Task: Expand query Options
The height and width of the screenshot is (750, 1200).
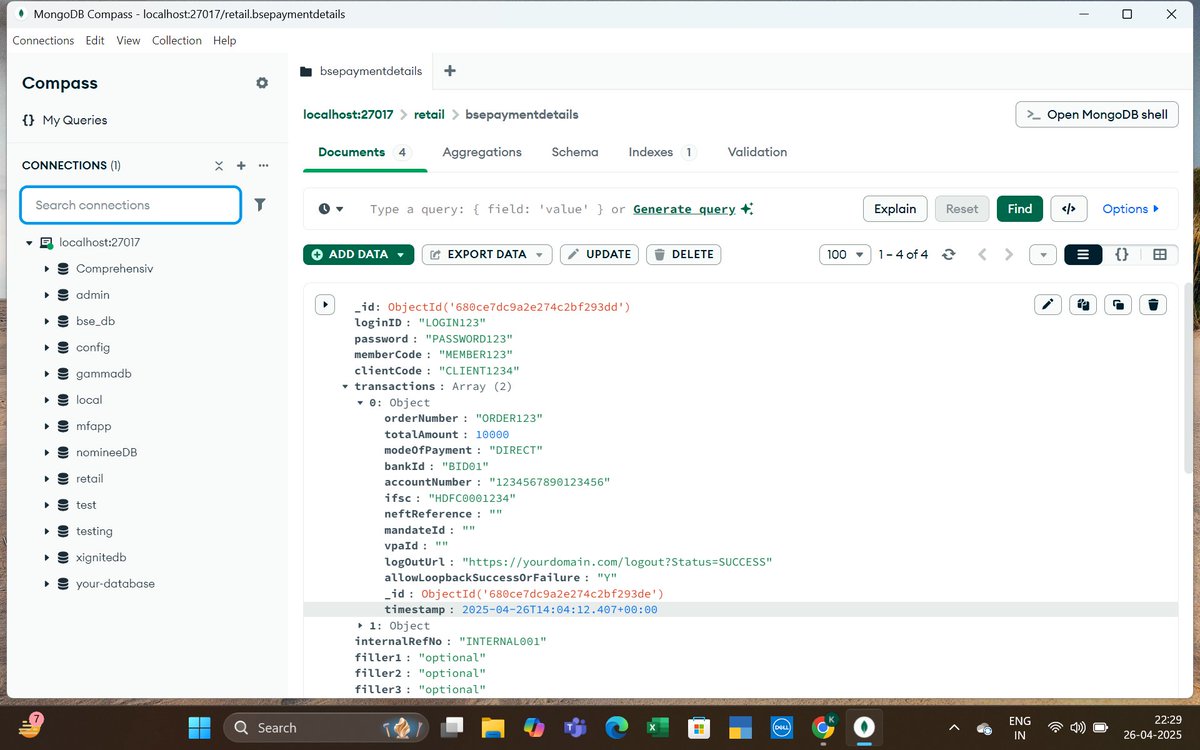Action: click(1131, 209)
